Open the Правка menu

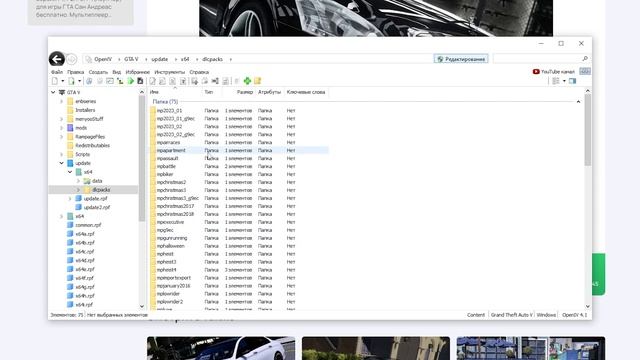76,72
